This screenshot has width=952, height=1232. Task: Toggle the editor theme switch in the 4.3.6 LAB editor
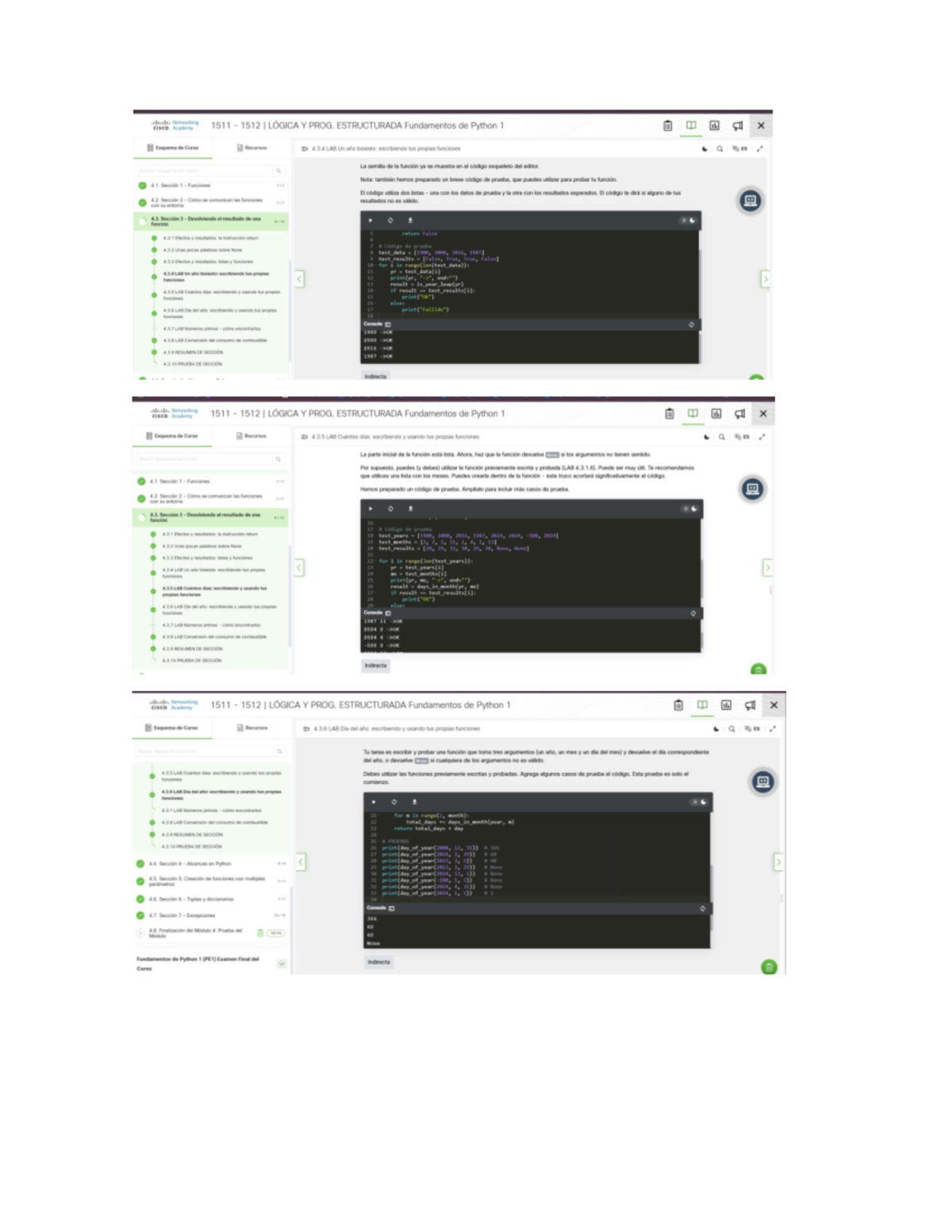pyautogui.click(x=699, y=802)
